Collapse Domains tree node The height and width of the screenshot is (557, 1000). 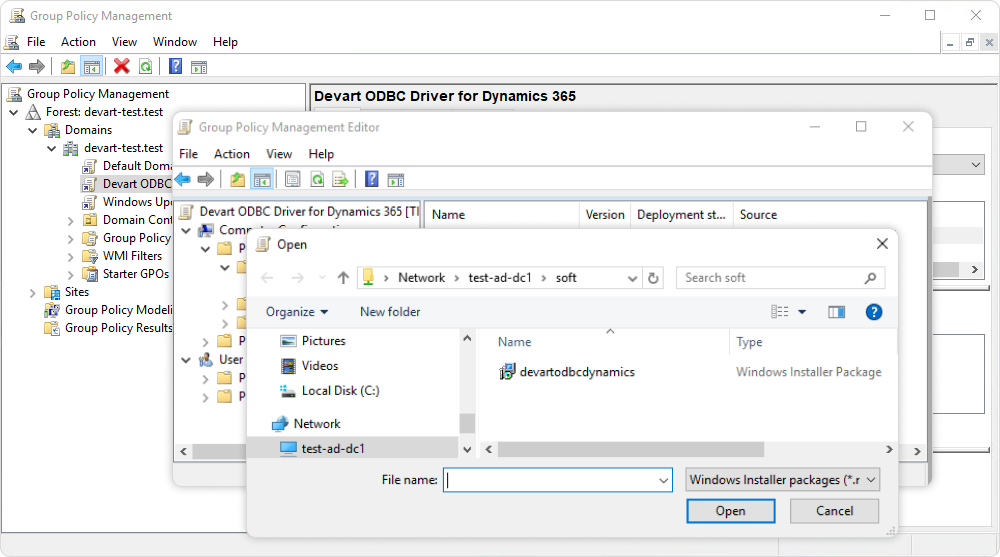pyautogui.click(x=33, y=130)
